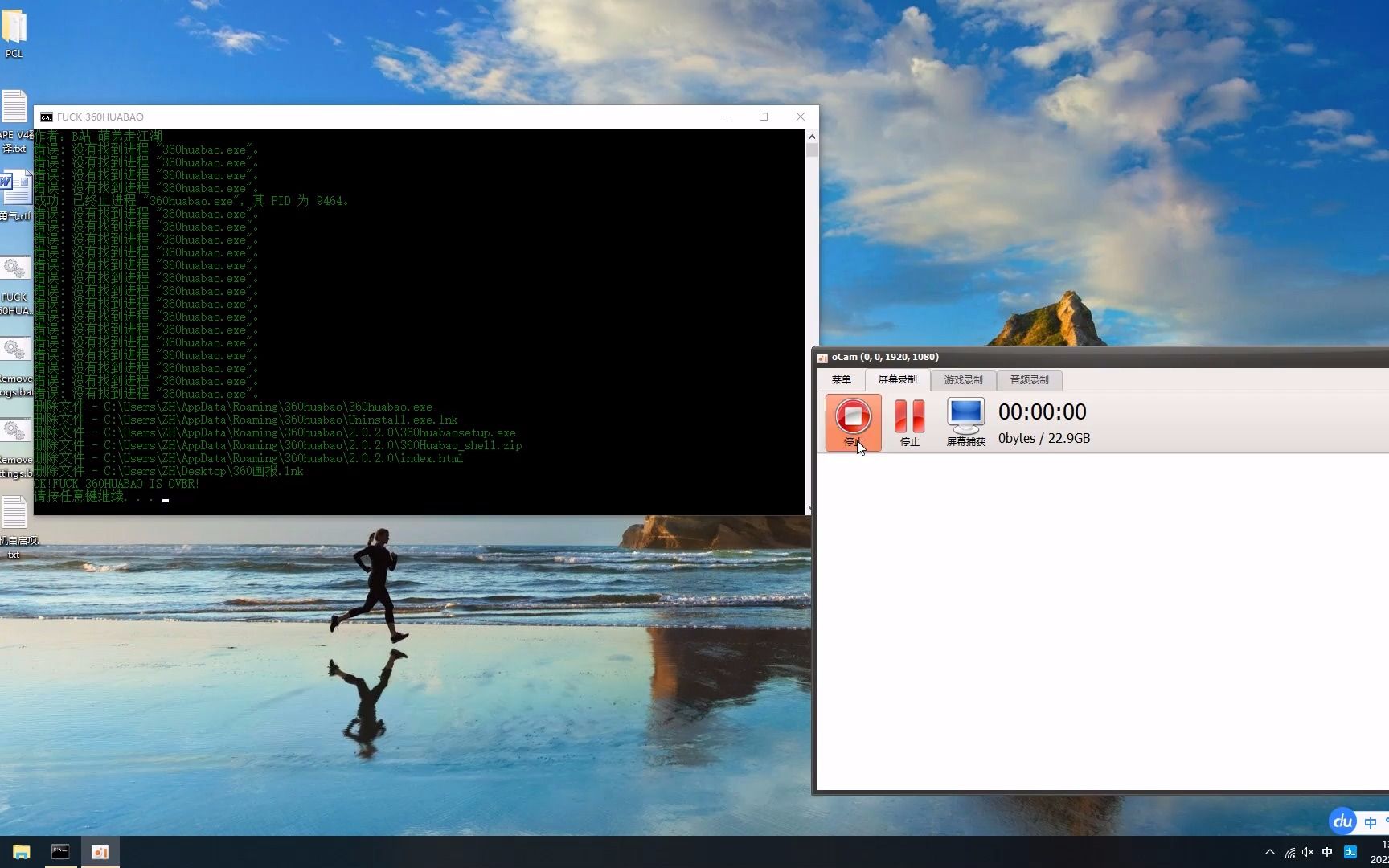Screen dimensions: 1389x868
Task: Click the console vertical scrollbar thumb
Action: pos(812,149)
